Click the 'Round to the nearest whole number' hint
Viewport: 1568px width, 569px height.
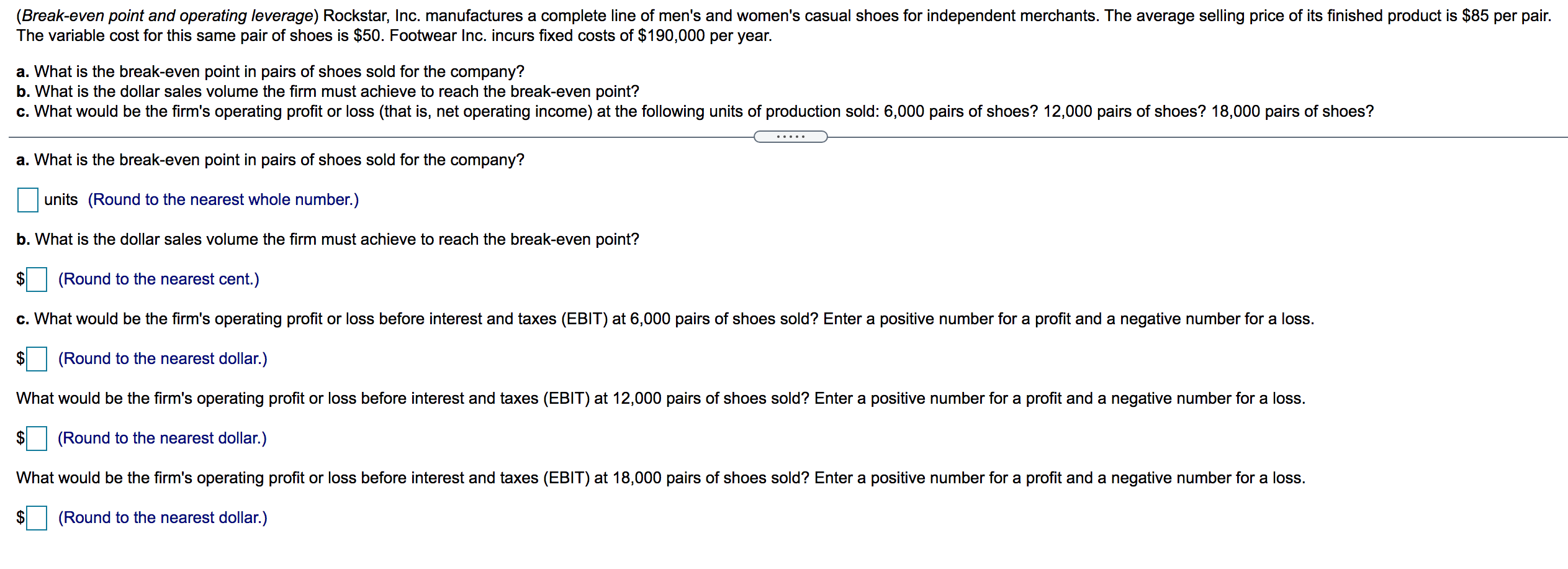click(x=222, y=199)
